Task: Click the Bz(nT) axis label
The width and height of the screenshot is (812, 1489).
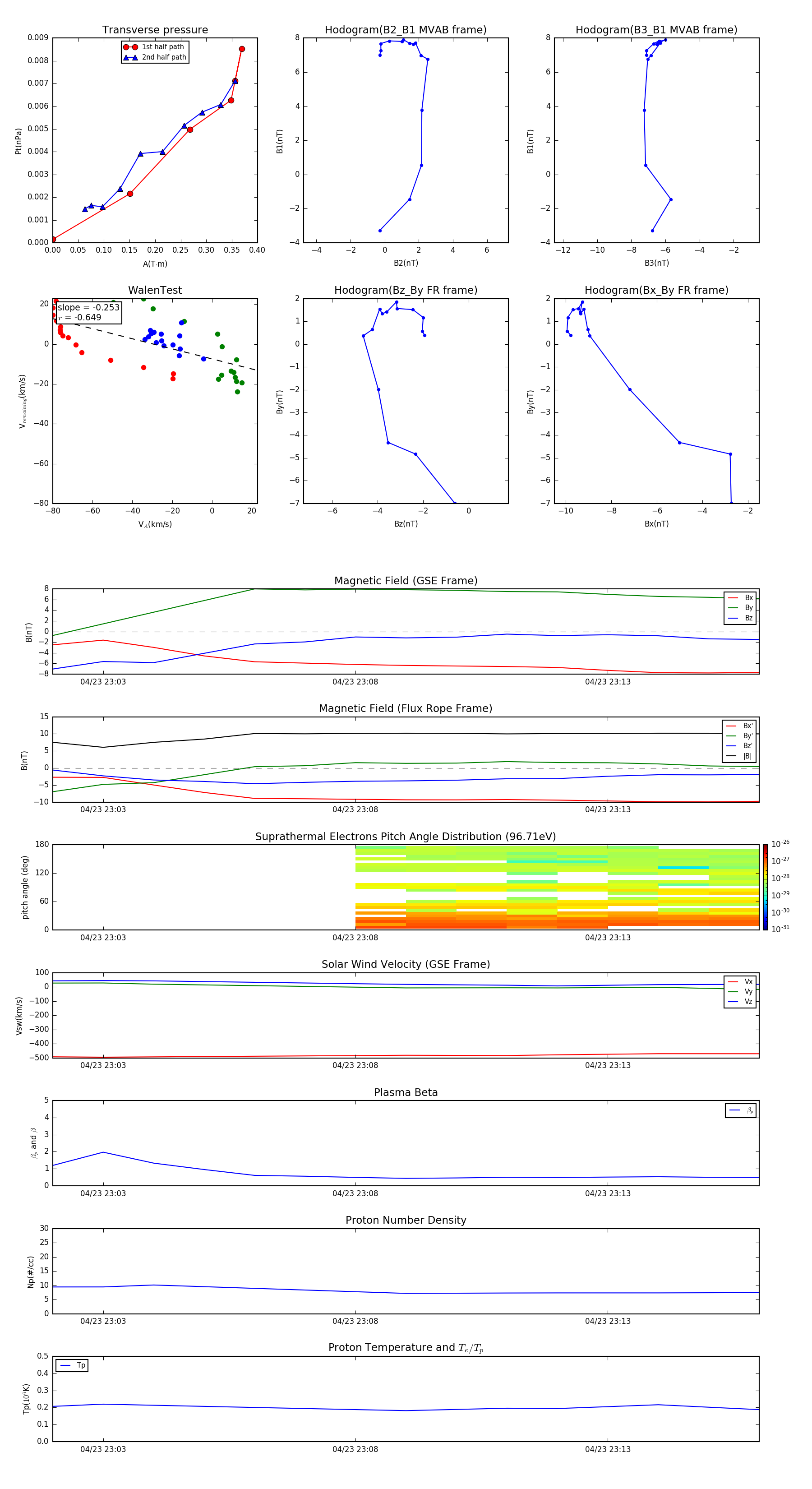Action: click(x=406, y=524)
